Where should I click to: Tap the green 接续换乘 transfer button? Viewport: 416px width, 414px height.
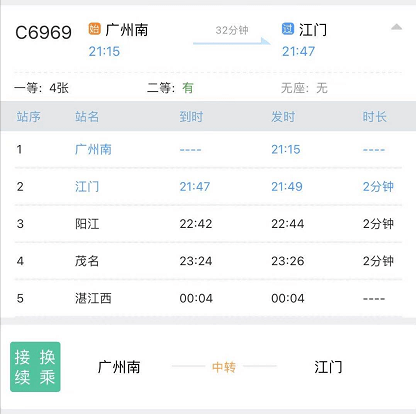click(x=35, y=367)
